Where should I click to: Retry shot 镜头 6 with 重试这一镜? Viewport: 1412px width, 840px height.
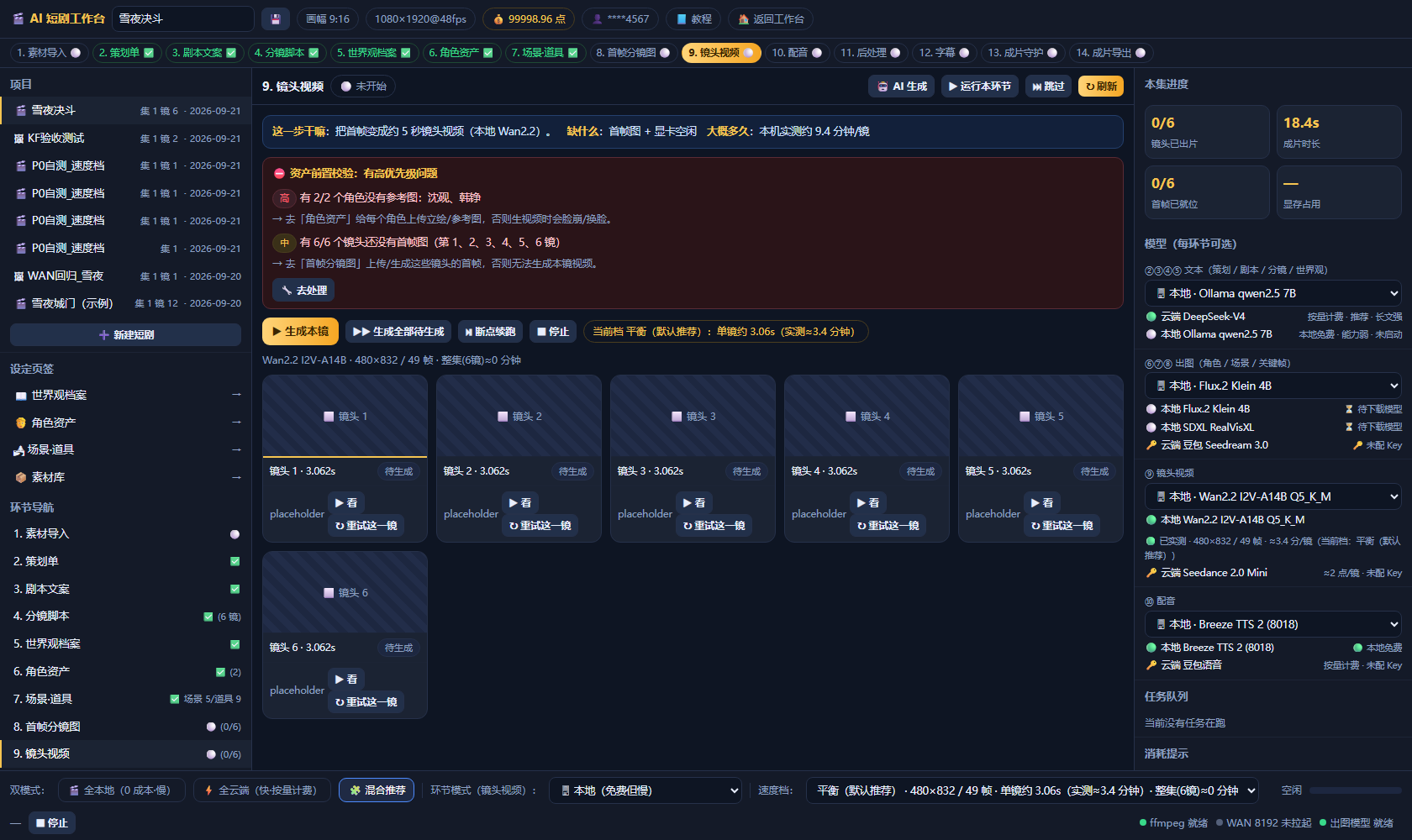[x=366, y=701]
